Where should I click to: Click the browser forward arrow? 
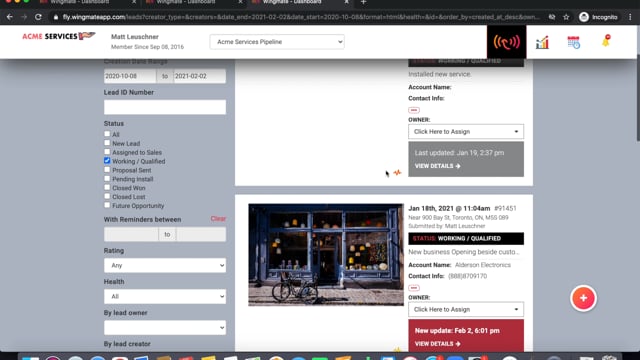click(x=24, y=17)
